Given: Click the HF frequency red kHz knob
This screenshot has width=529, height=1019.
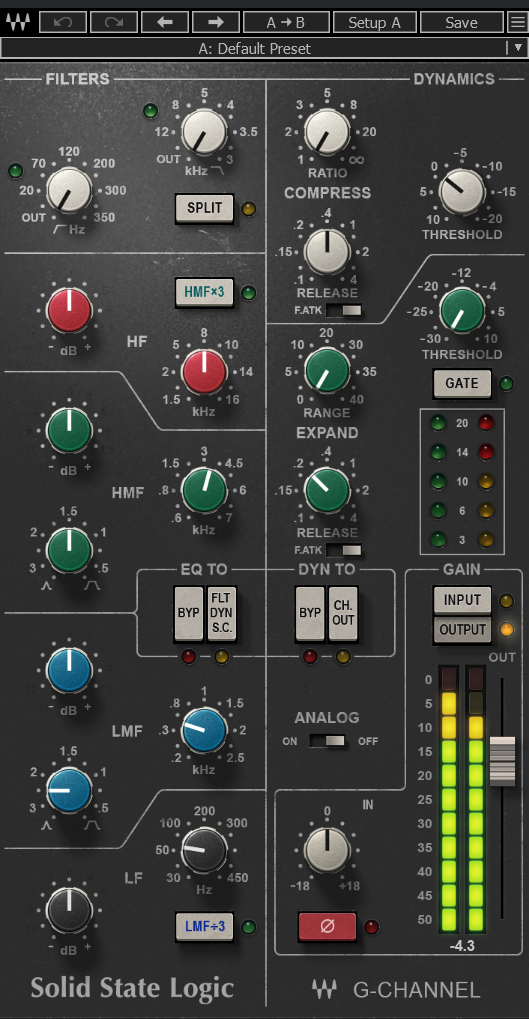Looking at the screenshot, I should coord(204,371).
